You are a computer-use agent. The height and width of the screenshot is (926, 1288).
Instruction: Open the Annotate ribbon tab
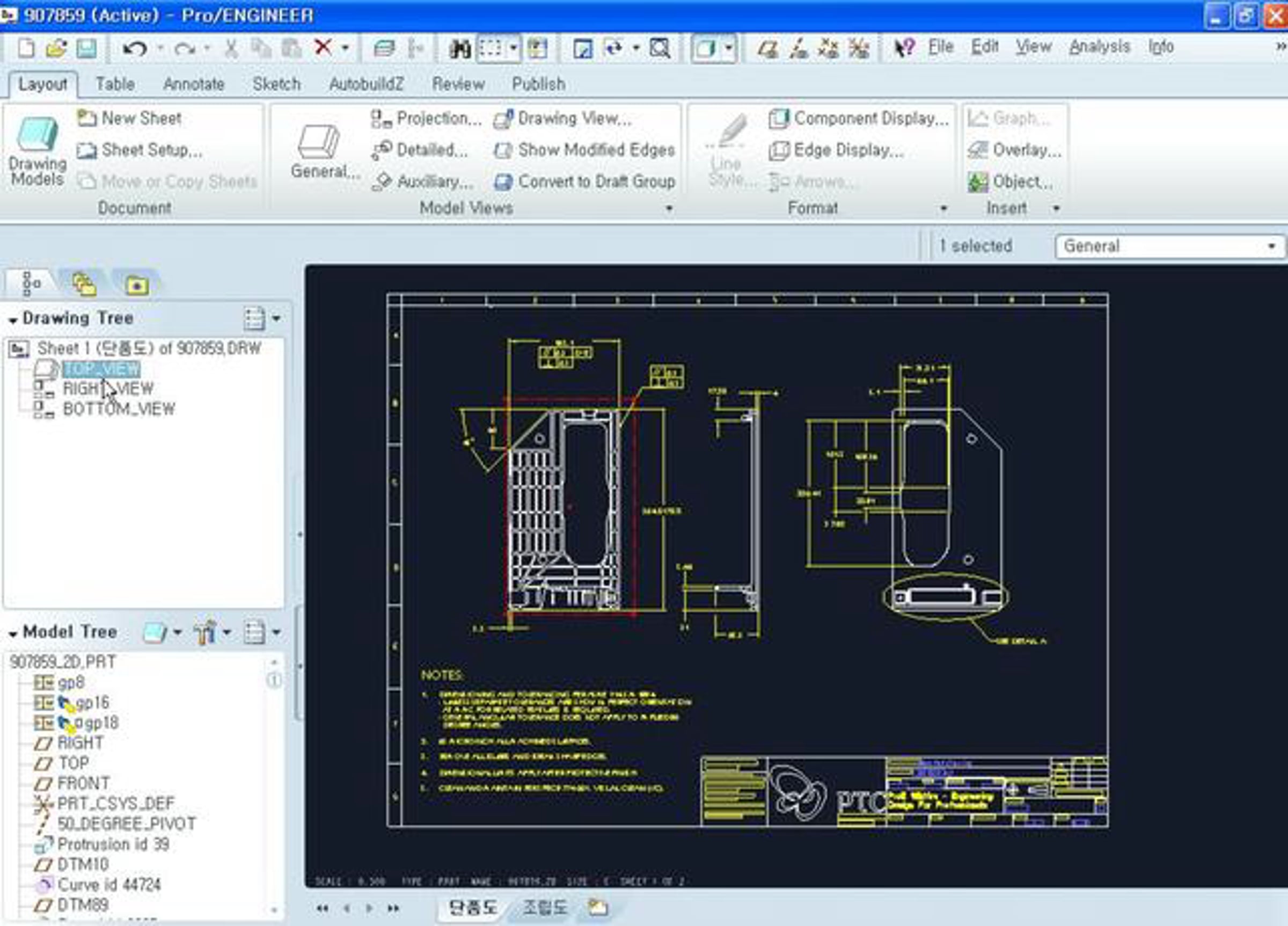[194, 84]
